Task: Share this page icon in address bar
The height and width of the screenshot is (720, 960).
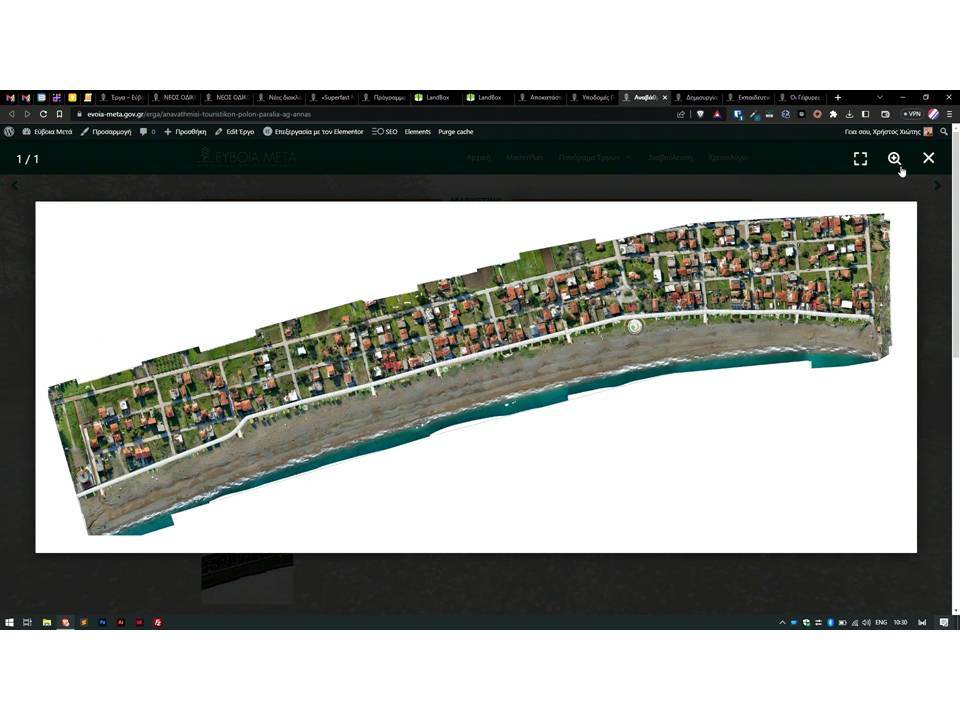Action: 680,114
